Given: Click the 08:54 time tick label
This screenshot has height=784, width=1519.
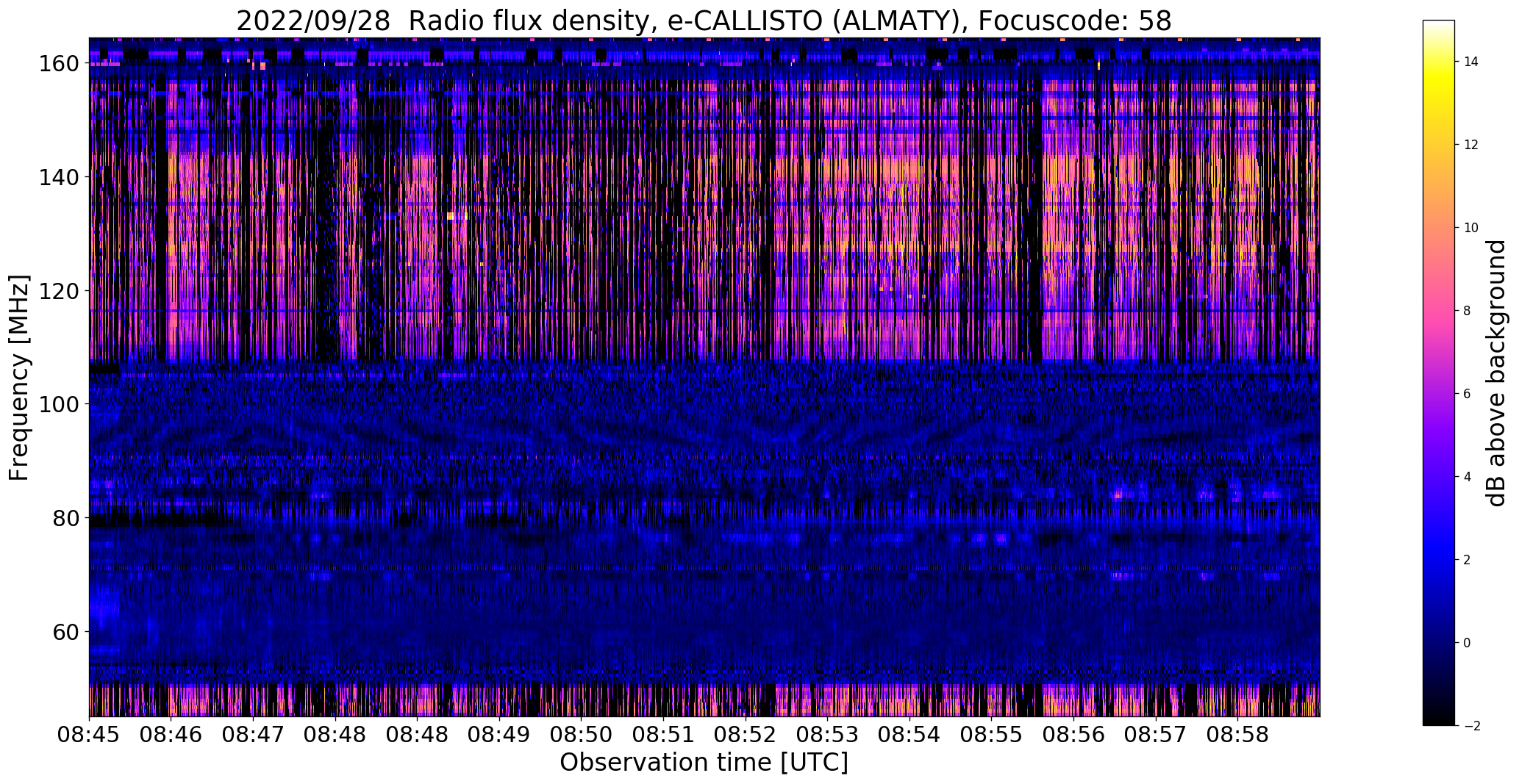Looking at the screenshot, I should (x=909, y=735).
